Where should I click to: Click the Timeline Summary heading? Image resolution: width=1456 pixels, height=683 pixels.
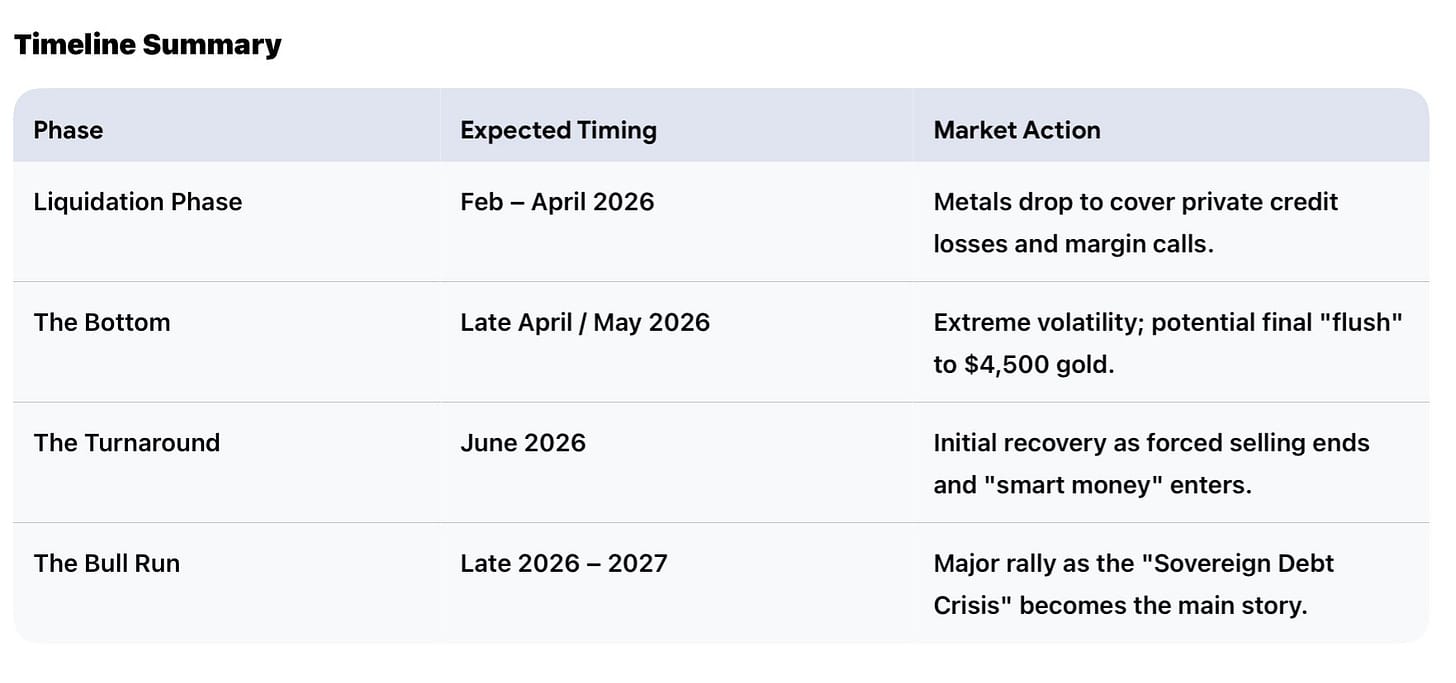click(147, 45)
